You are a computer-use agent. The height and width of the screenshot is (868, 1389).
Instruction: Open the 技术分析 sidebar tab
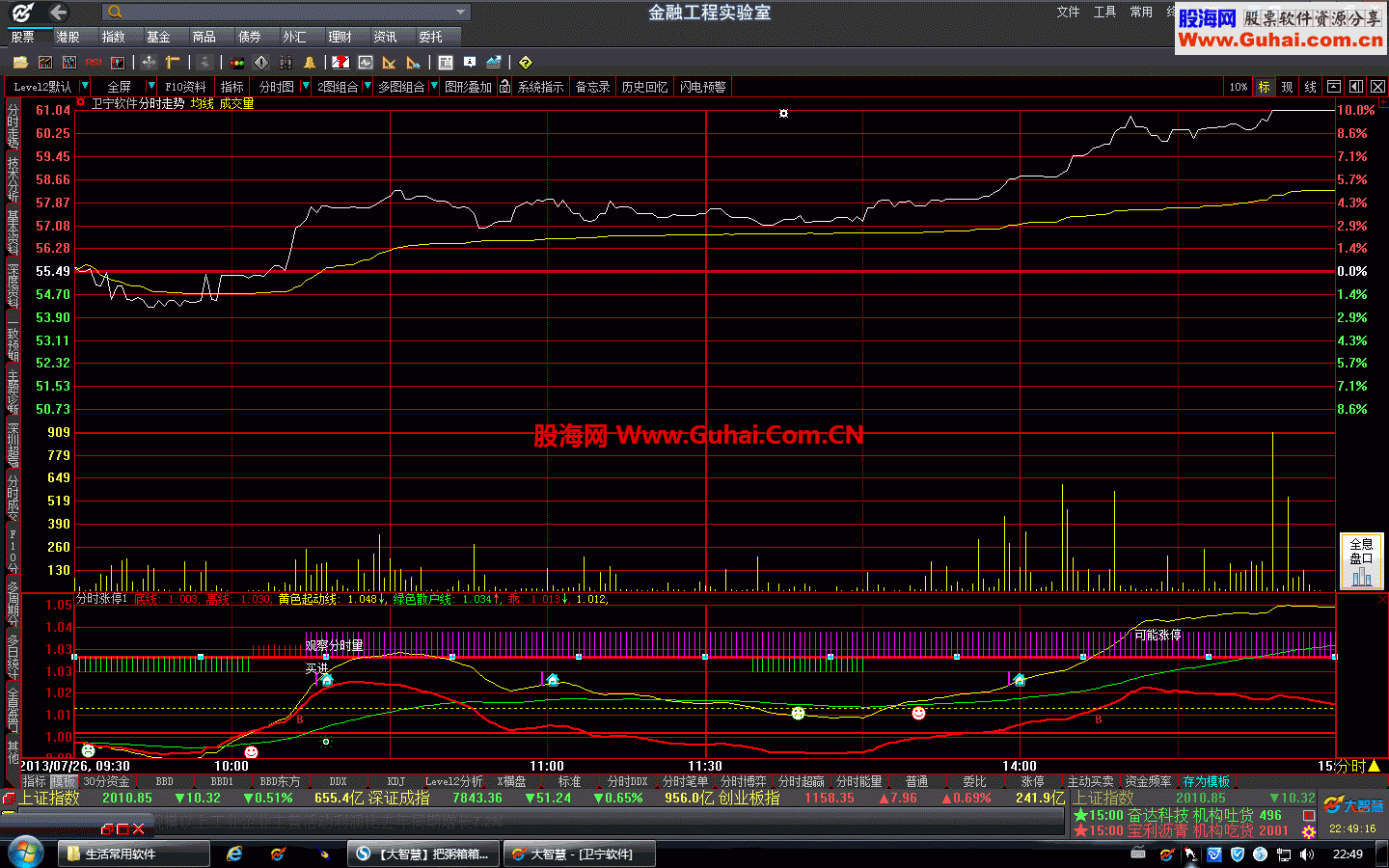tap(13, 178)
